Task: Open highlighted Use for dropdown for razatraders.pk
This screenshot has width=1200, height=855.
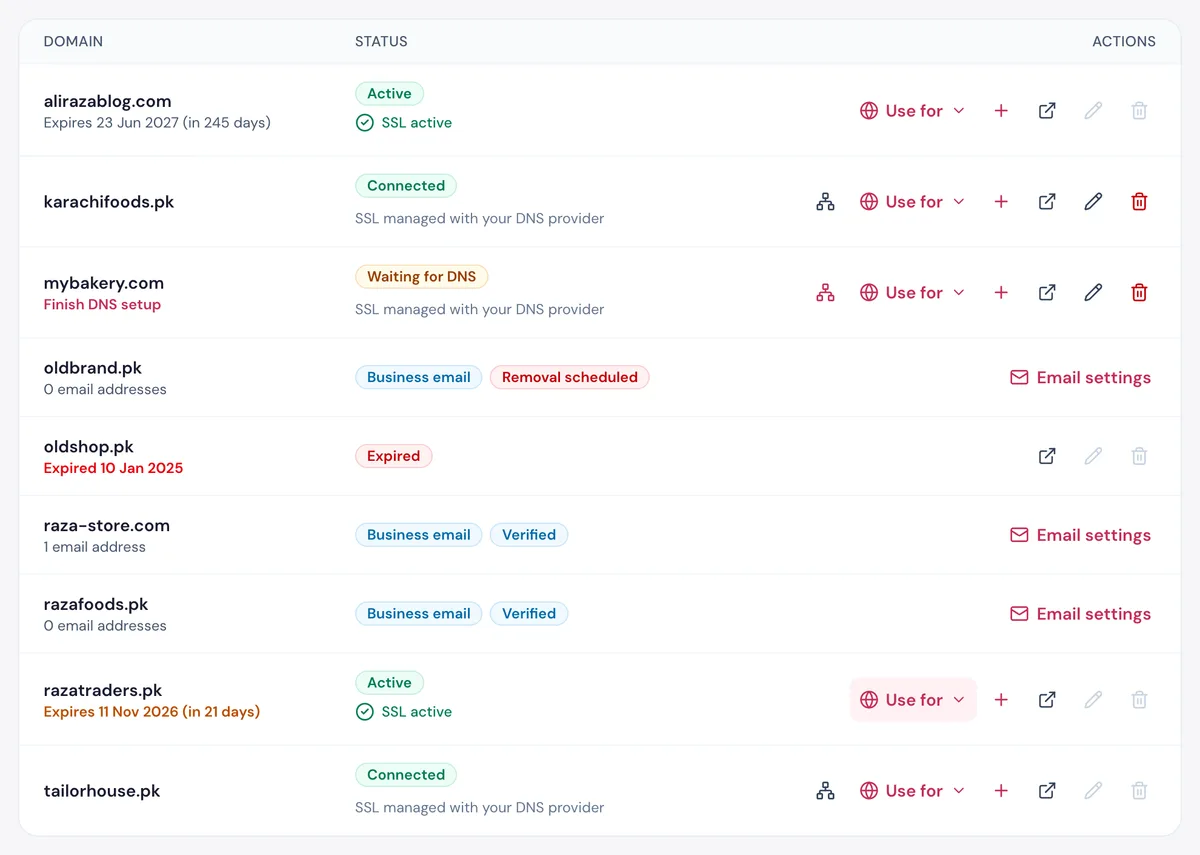Action: pyautogui.click(x=912, y=700)
